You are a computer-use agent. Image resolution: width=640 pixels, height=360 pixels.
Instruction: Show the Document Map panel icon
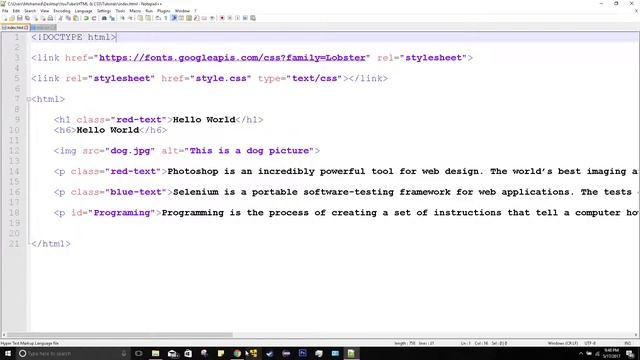coord(189,18)
